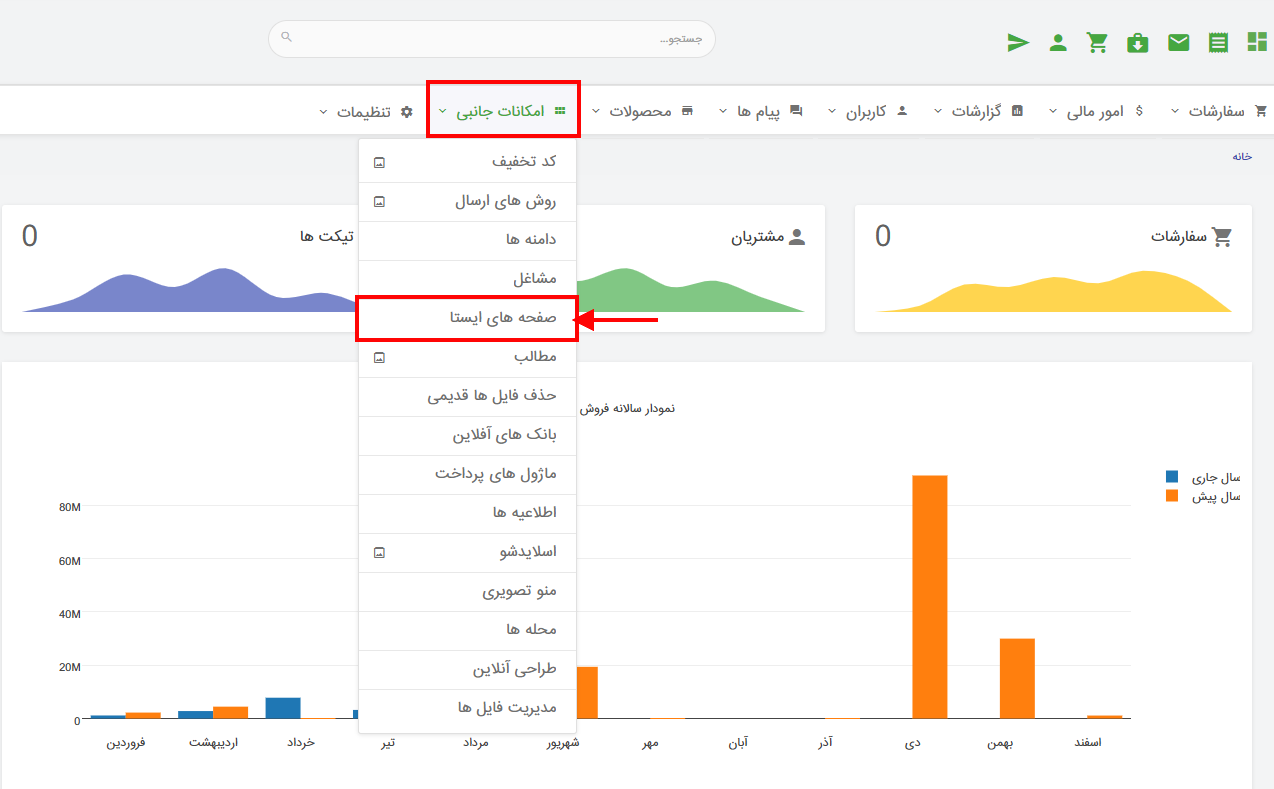Expand the امور مالی menu chevron
This screenshot has width=1274, height=789.
pyautogui.click(x=1053, y=111)
